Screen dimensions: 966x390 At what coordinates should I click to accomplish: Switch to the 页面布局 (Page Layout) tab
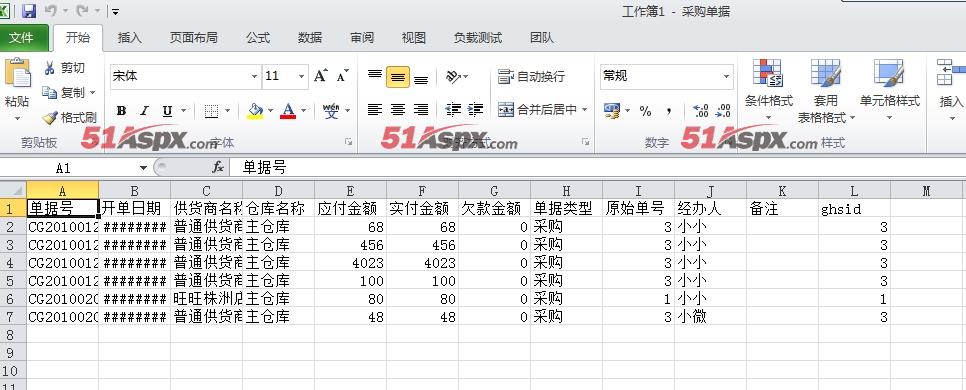(193, 38)
